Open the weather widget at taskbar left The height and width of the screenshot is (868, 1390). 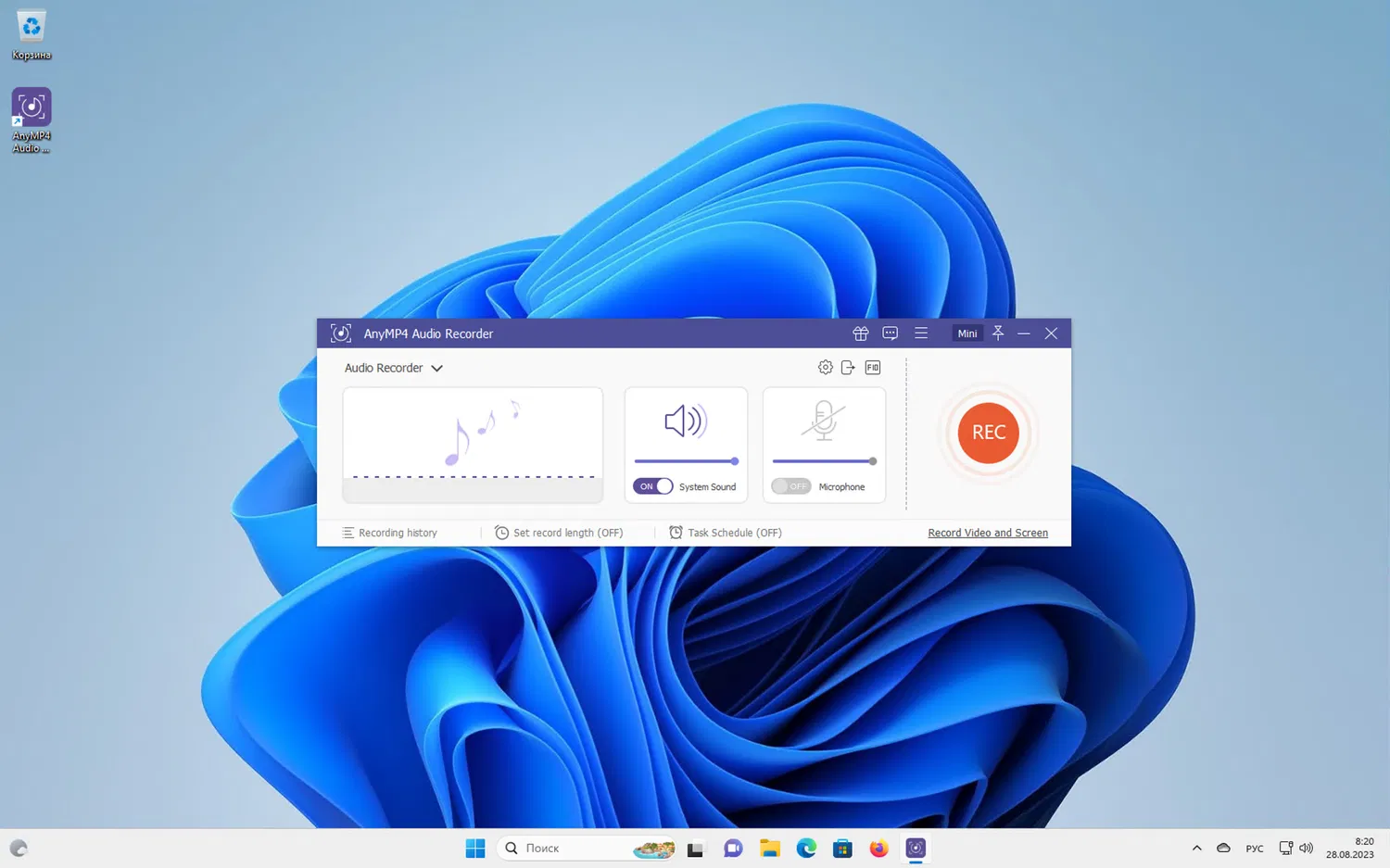19,849
